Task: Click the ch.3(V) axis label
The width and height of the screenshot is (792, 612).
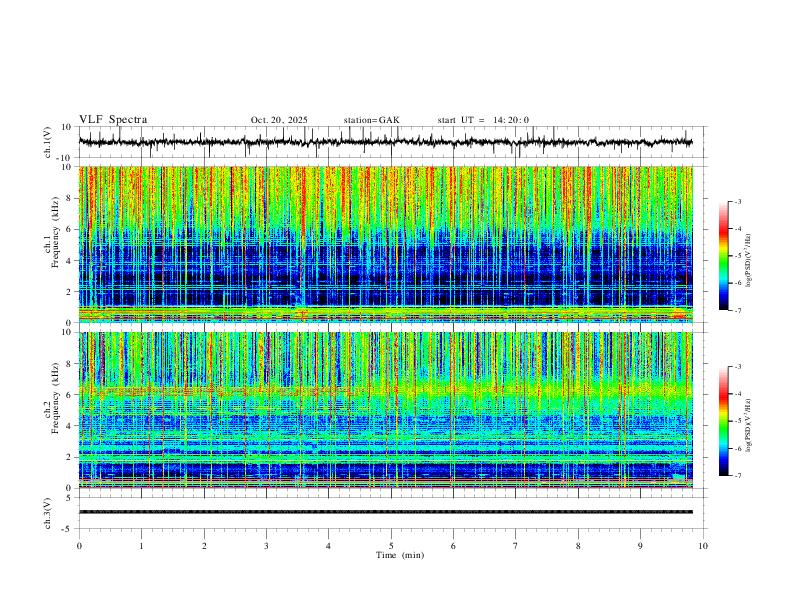Action: coord(48,514)
